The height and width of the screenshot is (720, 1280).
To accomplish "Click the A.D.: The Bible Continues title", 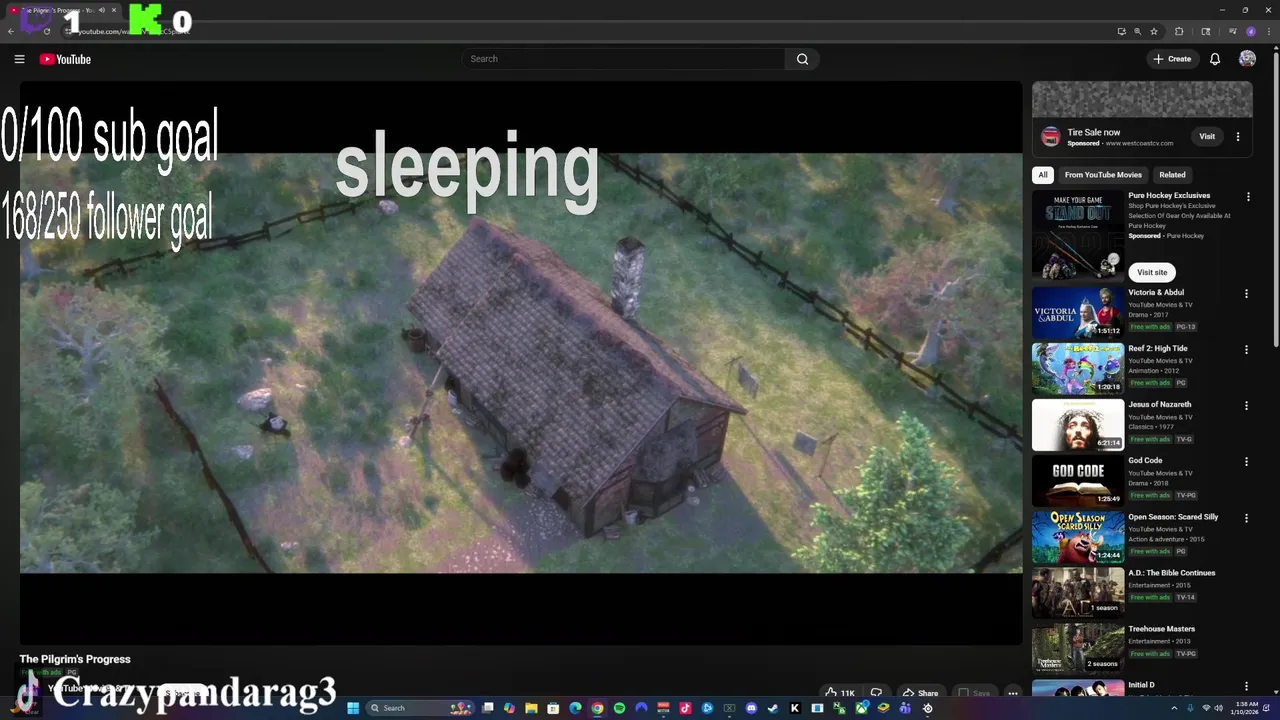I will point(1171,573).
